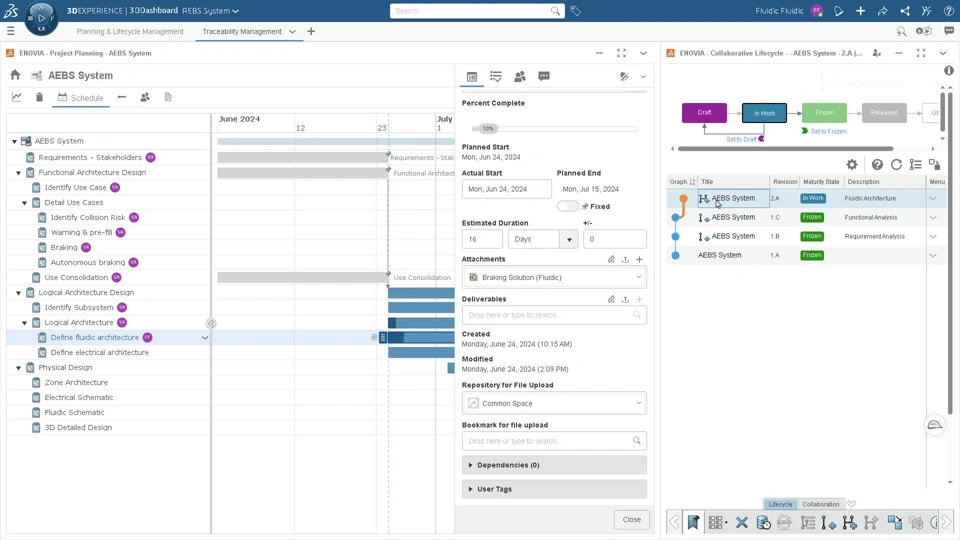This screenshot has height=540, width=960.
Task: Click the Deliverables search field
Action: (x=554, y=315)
